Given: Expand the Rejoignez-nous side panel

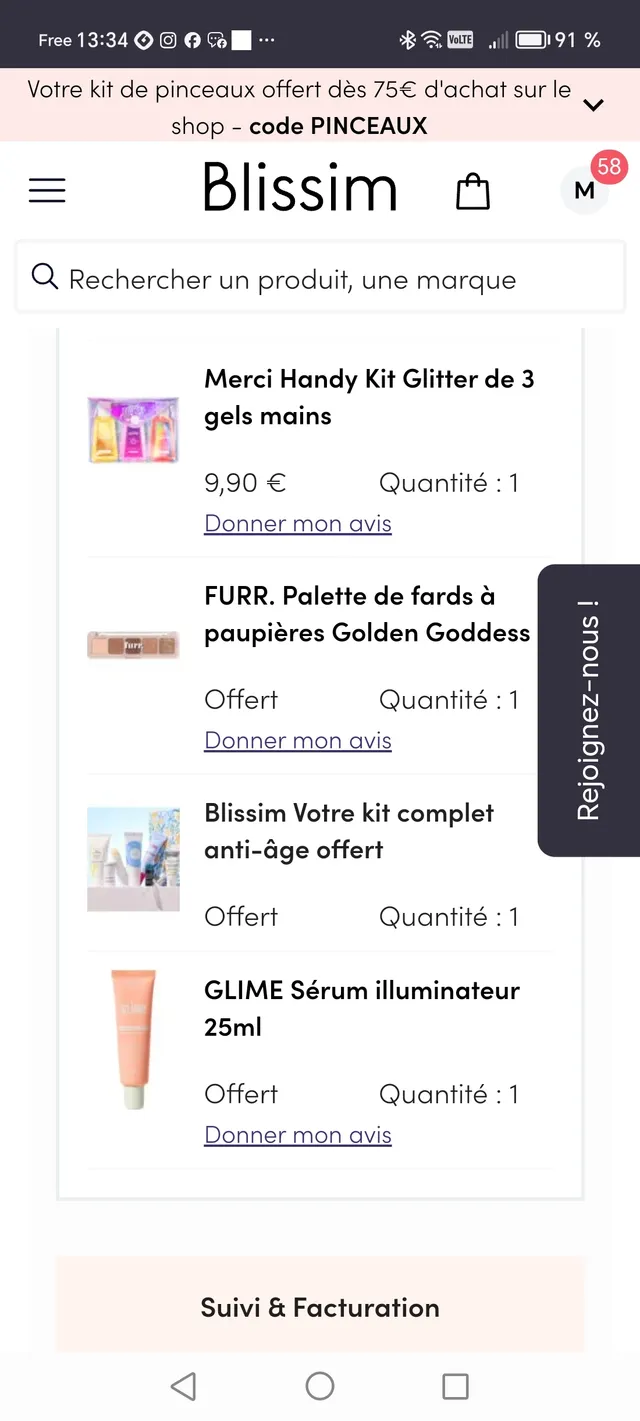Looking at the screenshot, I should coord(589,710).
